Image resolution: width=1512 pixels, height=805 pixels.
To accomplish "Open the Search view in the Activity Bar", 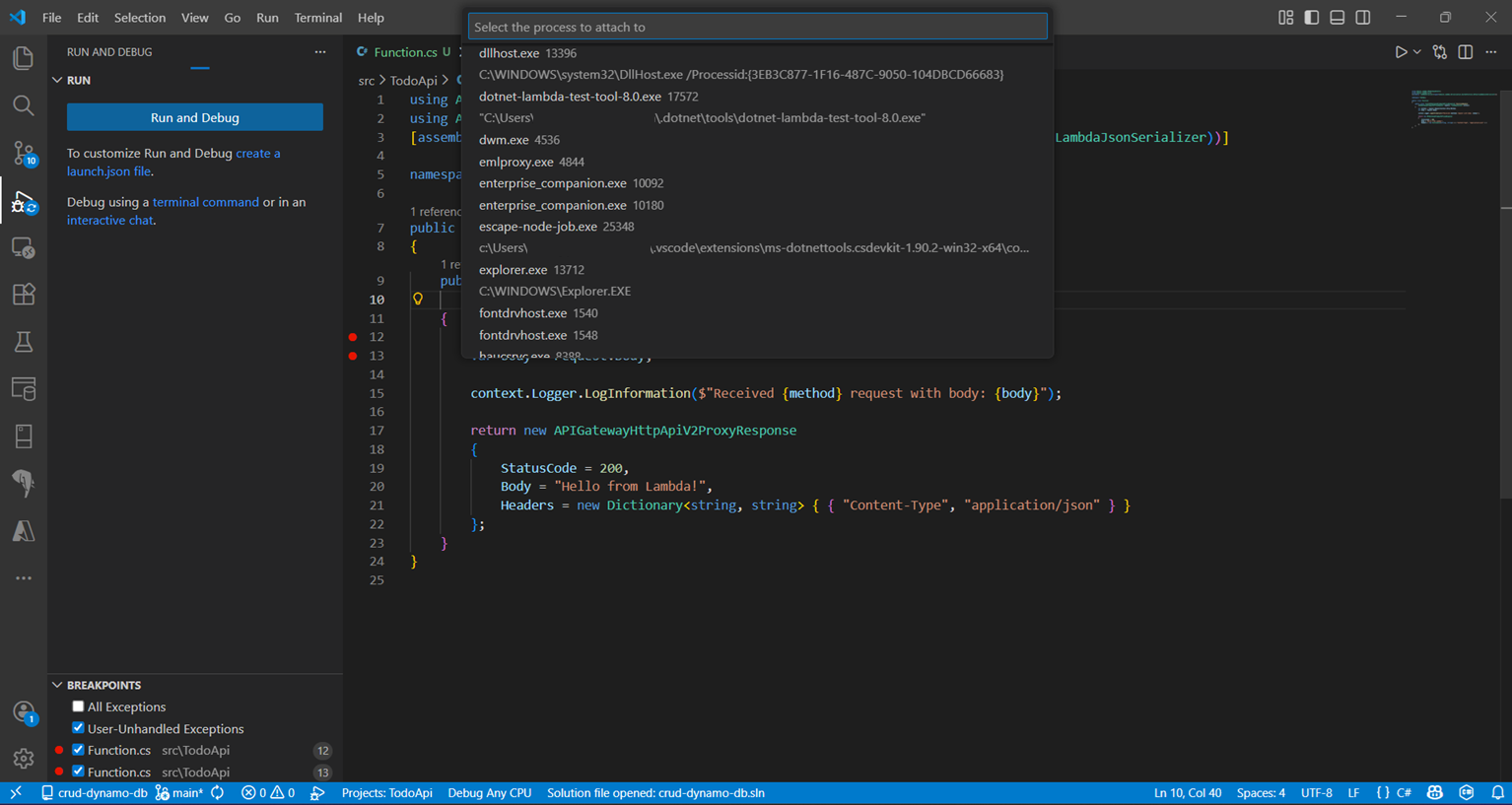I will point(23,105).
